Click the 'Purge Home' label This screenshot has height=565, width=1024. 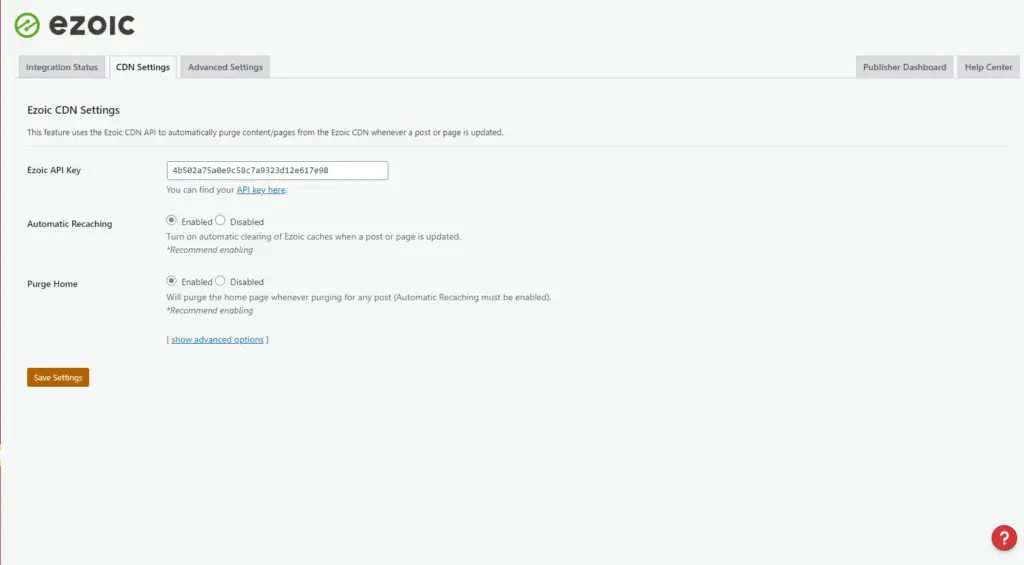(52, 283)
